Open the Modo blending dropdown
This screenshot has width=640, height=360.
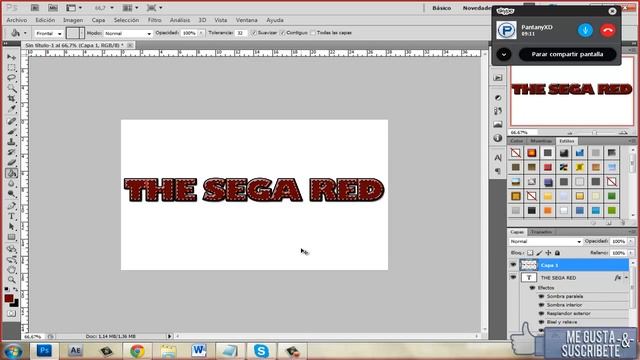click(x=128, y=33)
